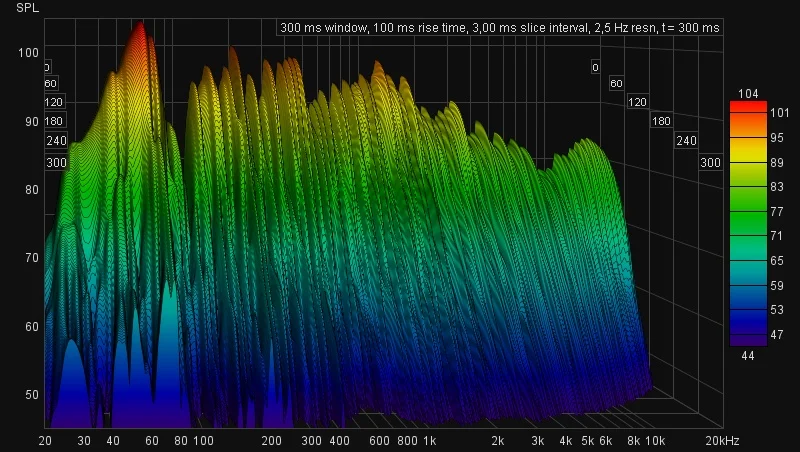Click the 240 ms time label on right time axis
The width and height of the screenshot is (800, 452).
tap(686, 140)
